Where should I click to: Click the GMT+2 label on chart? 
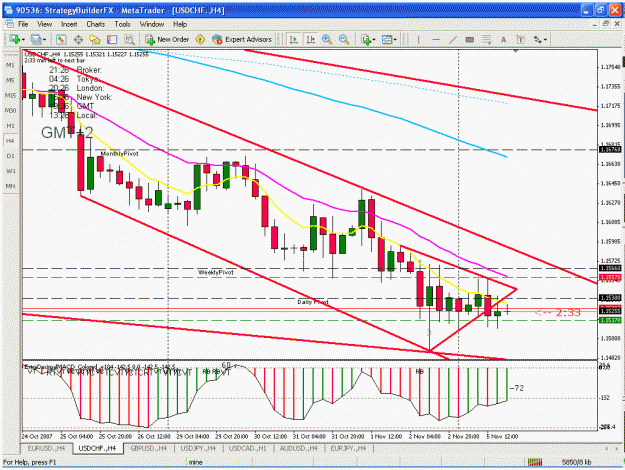click(67, 133)
